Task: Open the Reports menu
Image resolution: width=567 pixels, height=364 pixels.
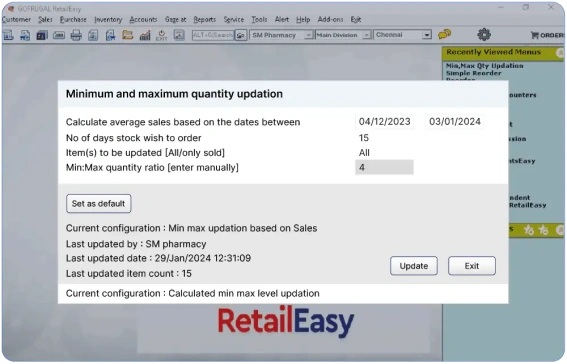Action: [x=204, y=20]
